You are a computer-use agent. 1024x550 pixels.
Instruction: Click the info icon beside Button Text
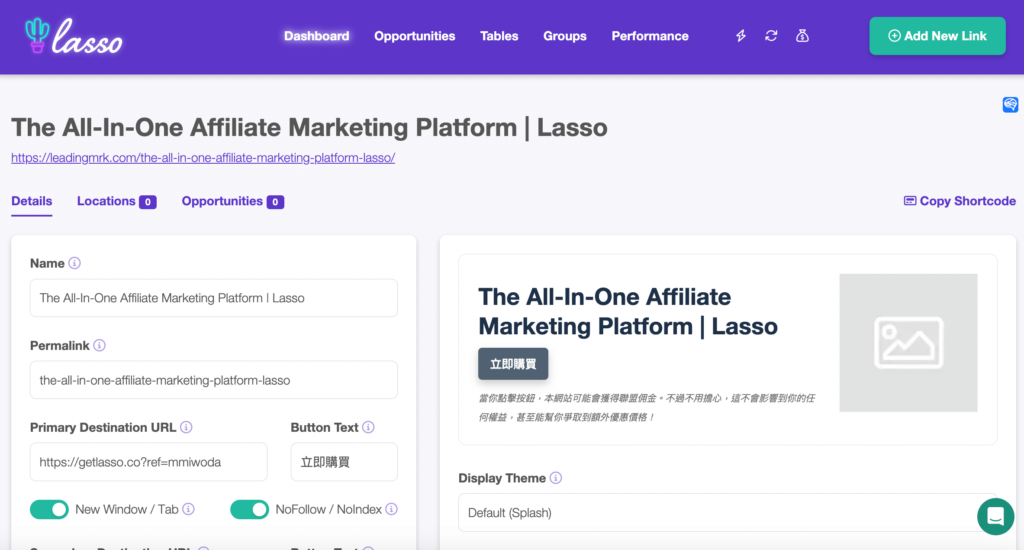point(368,427)
